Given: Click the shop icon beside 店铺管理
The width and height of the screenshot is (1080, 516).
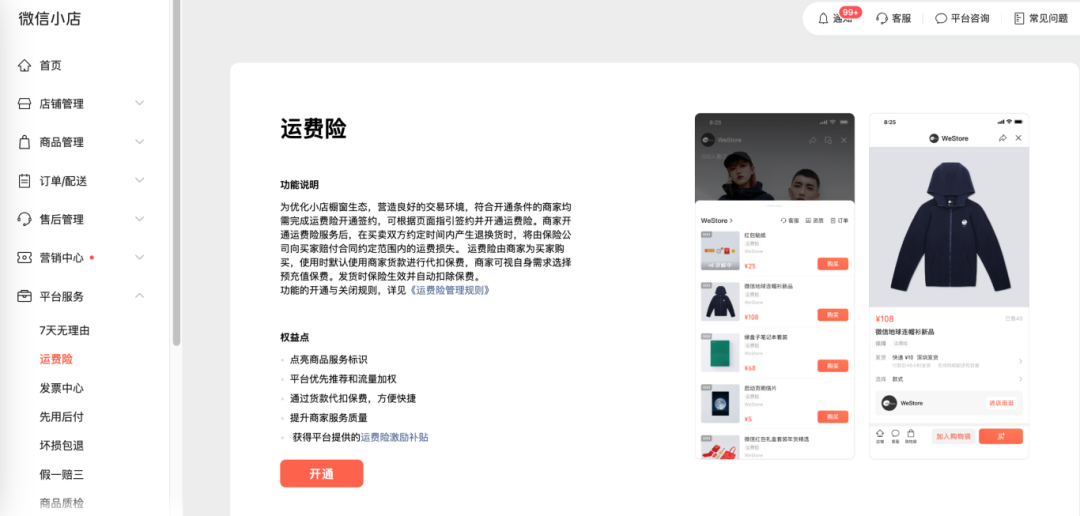Looking at the screenshot, I should (24, 104).
